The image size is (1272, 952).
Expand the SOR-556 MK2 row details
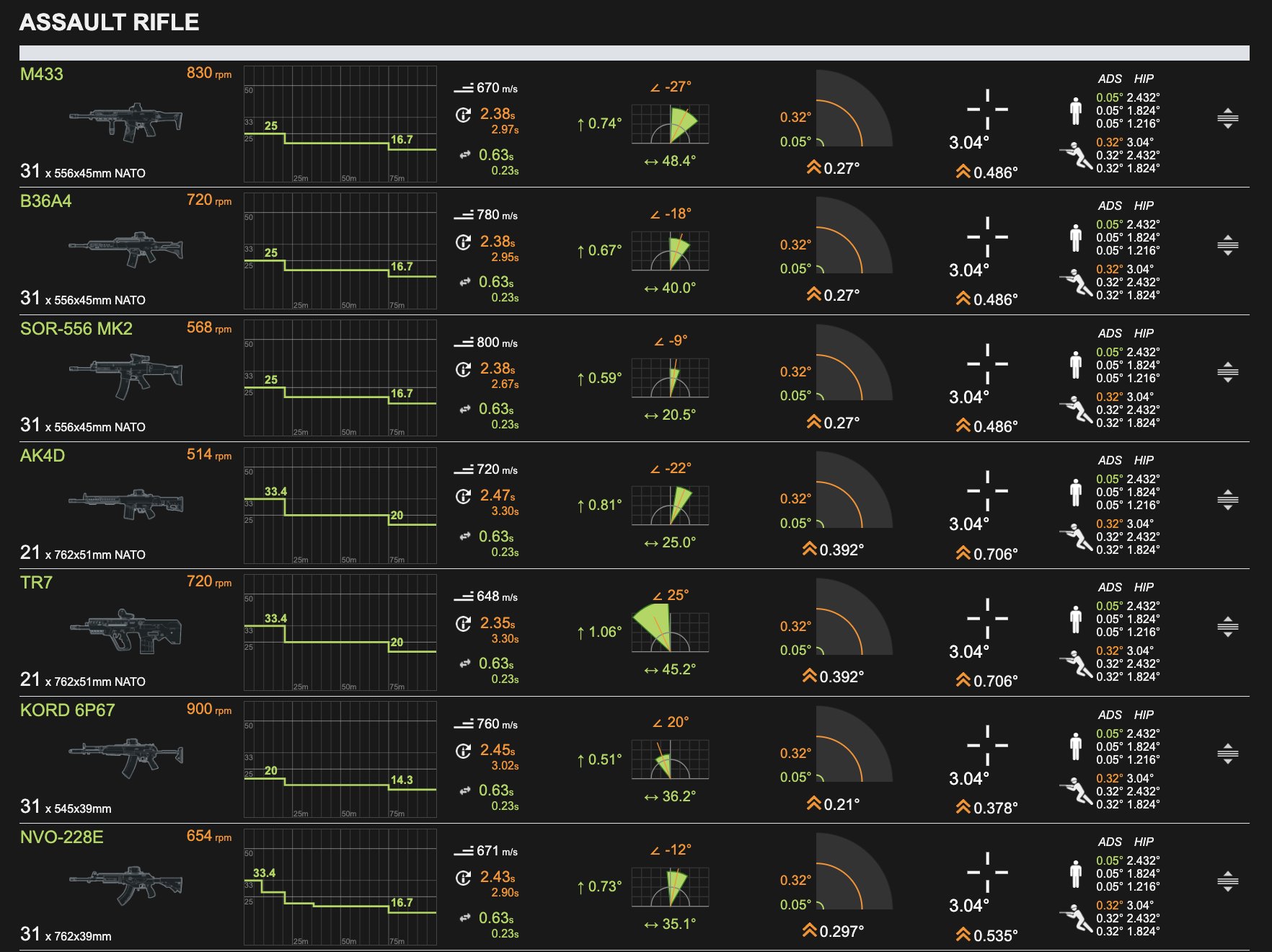coord(1227,373)
